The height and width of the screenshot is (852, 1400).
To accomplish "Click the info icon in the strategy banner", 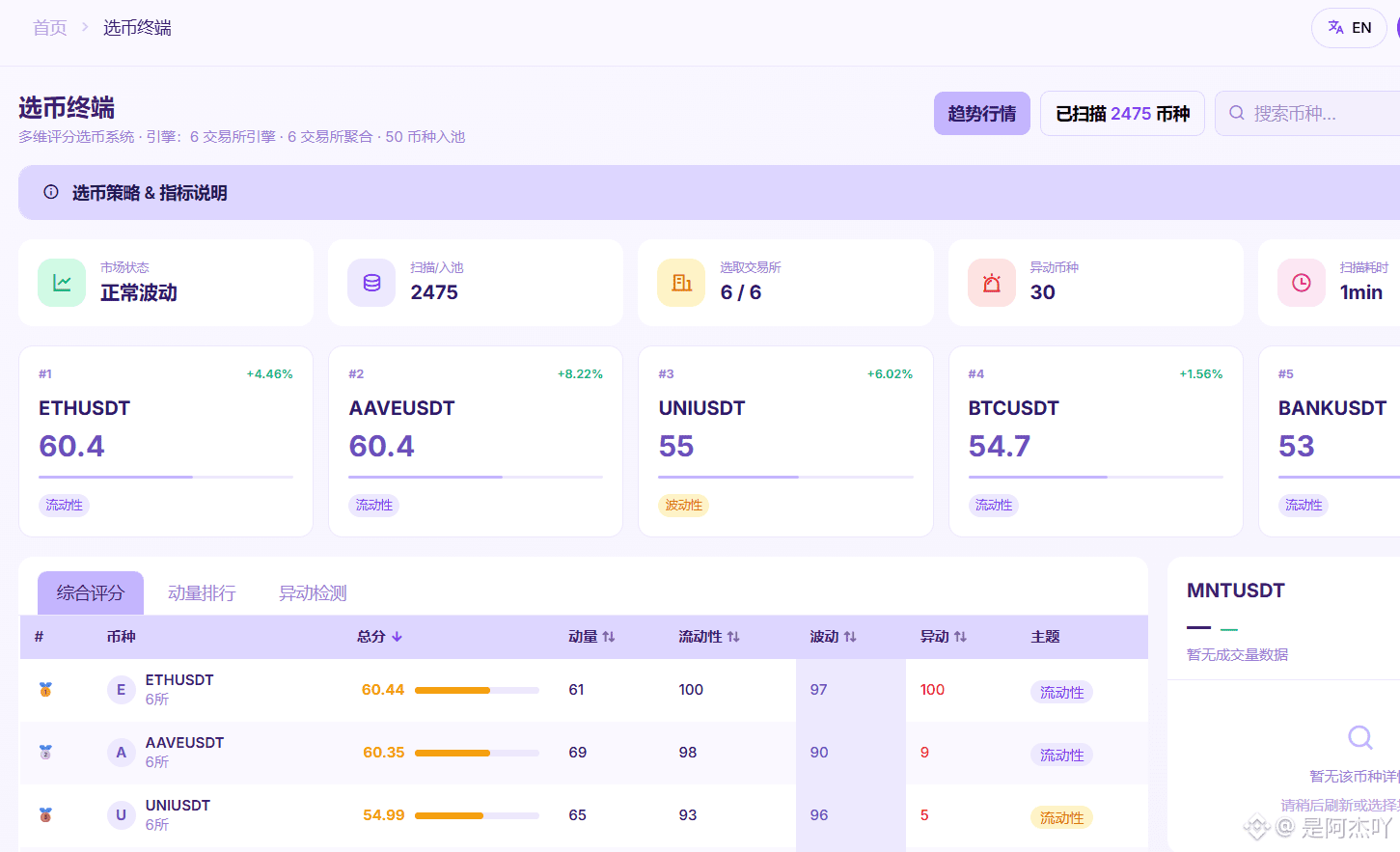I will [x=51, y=192].
